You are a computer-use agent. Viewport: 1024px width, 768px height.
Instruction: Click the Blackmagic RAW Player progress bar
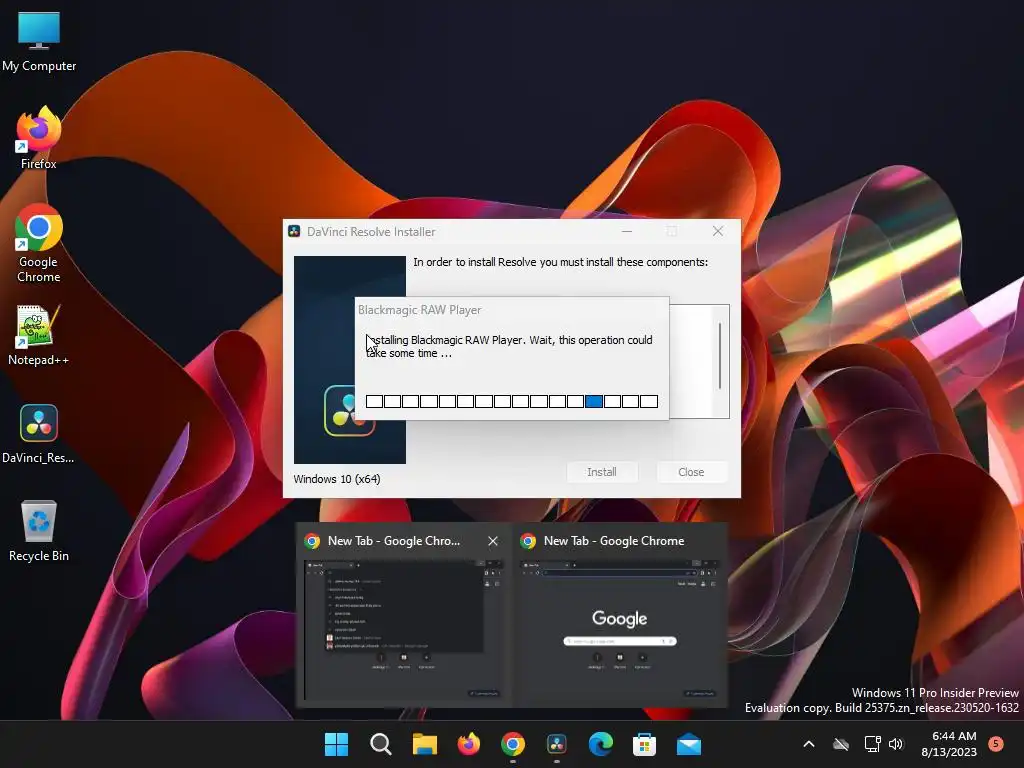pyautogui.click(x=512, y=401)
